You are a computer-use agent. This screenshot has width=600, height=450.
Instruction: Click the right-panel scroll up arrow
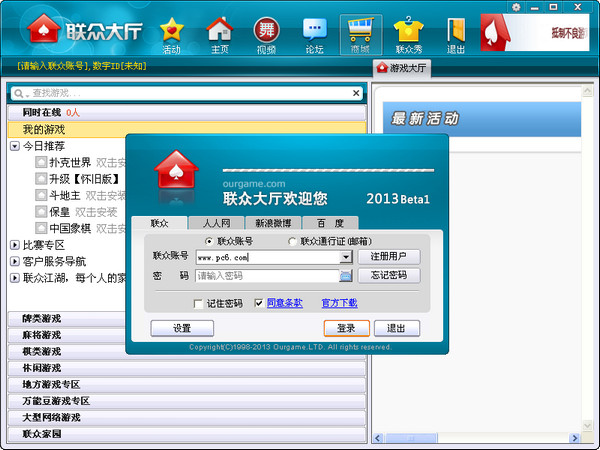587,91
